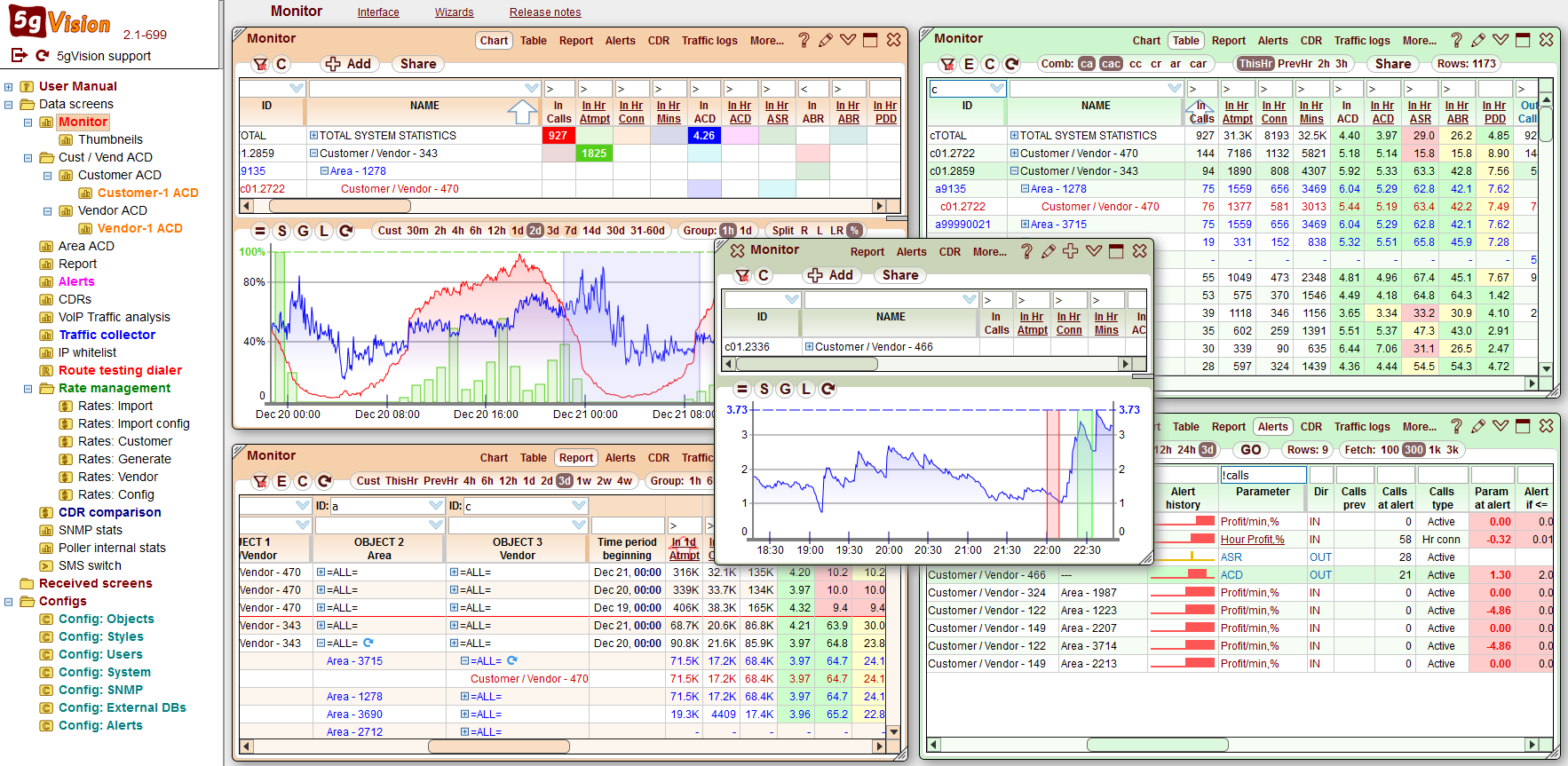Click the L chart button in orange Monitor window
This screenshot has width=1568, height=766.
[324, 231]
